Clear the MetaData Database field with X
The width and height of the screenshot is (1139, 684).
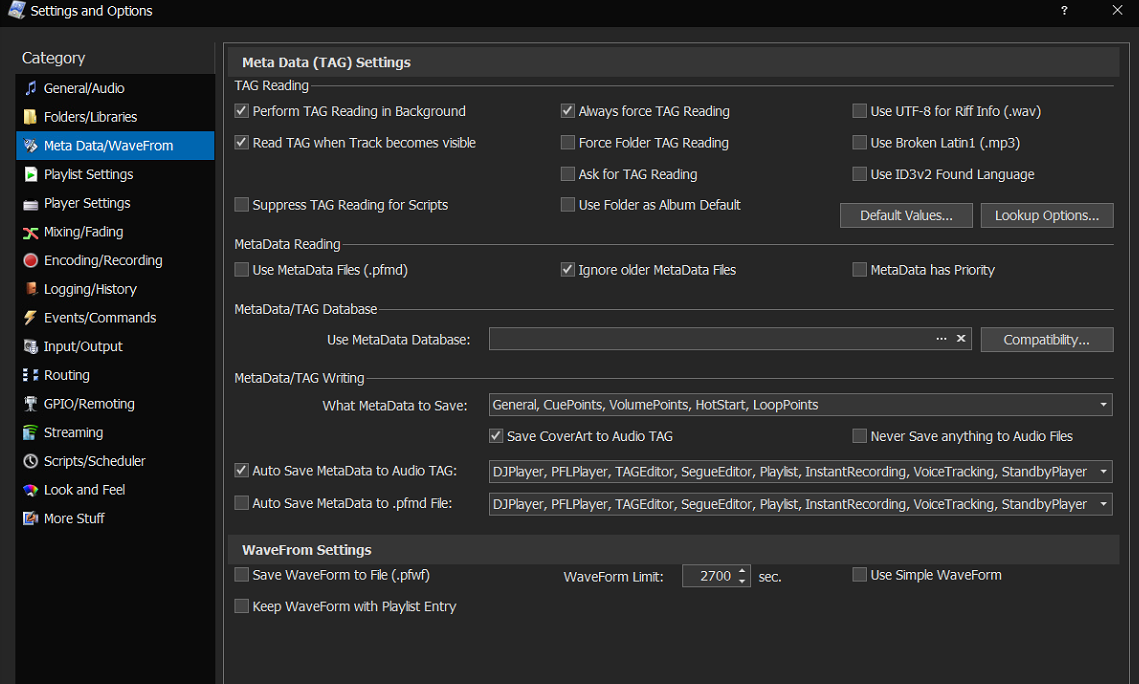pos(961,339)
